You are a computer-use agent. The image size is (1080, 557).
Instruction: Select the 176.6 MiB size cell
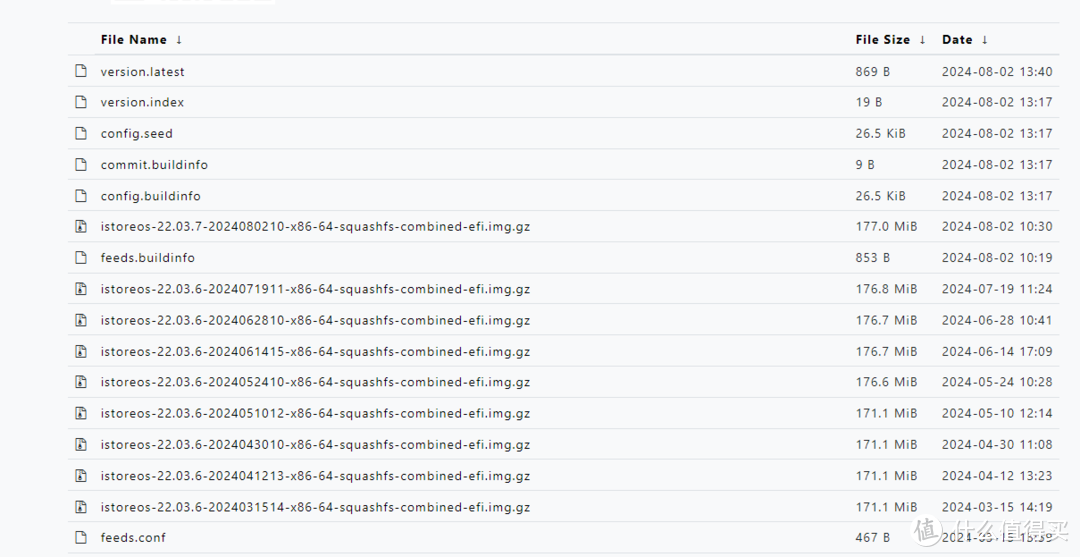click(886, 382)
